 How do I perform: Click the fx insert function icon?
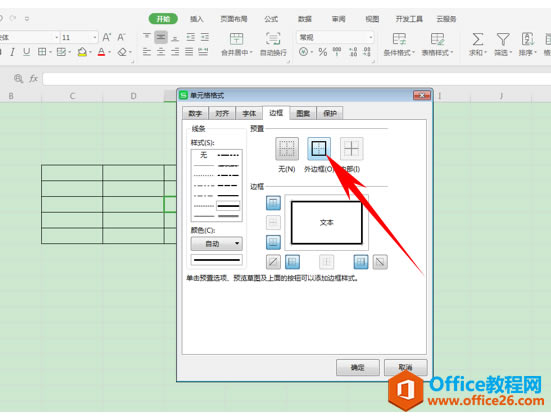33,79
